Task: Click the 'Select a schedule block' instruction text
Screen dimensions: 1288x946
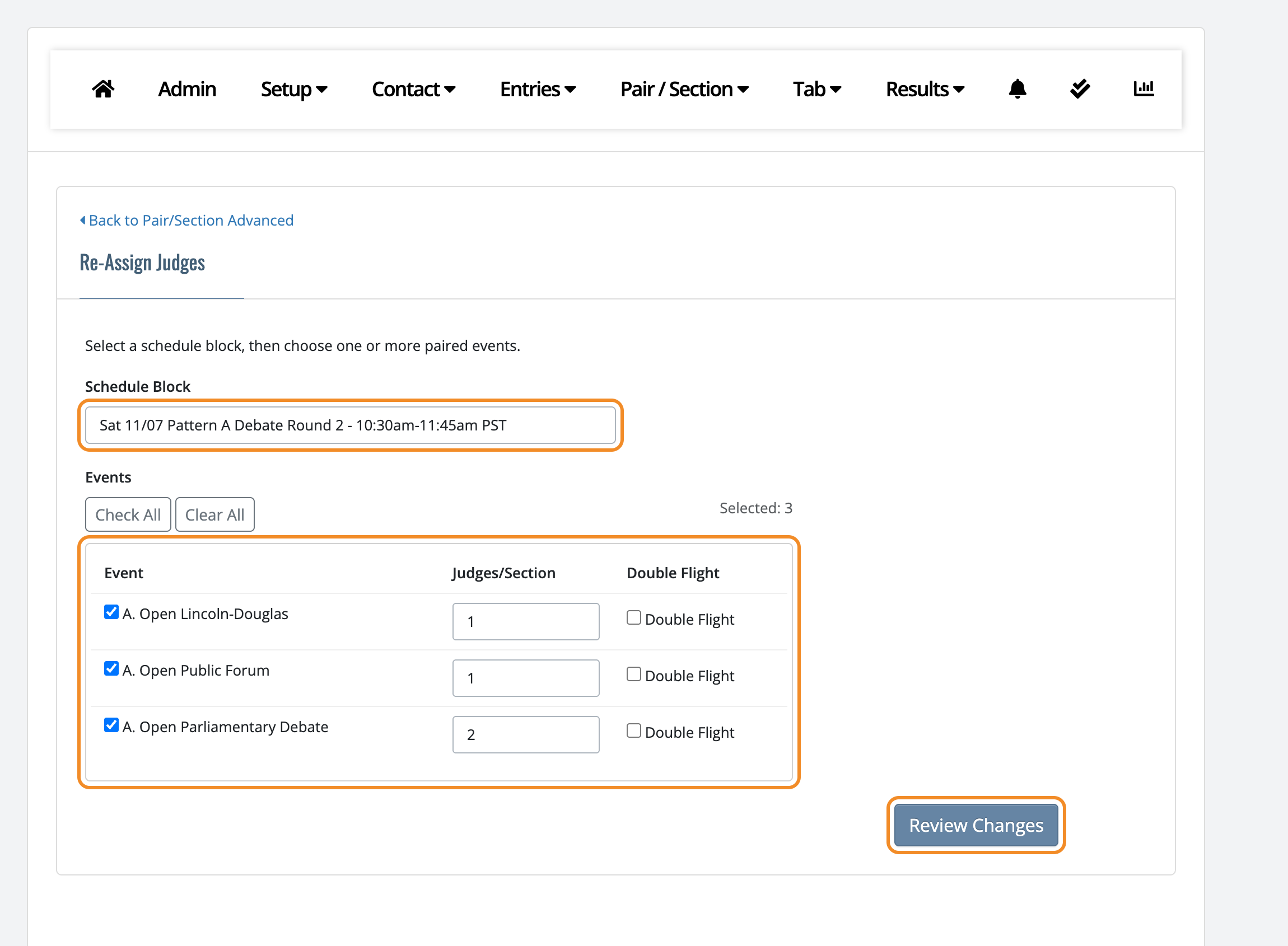Action: coord(302,345)
